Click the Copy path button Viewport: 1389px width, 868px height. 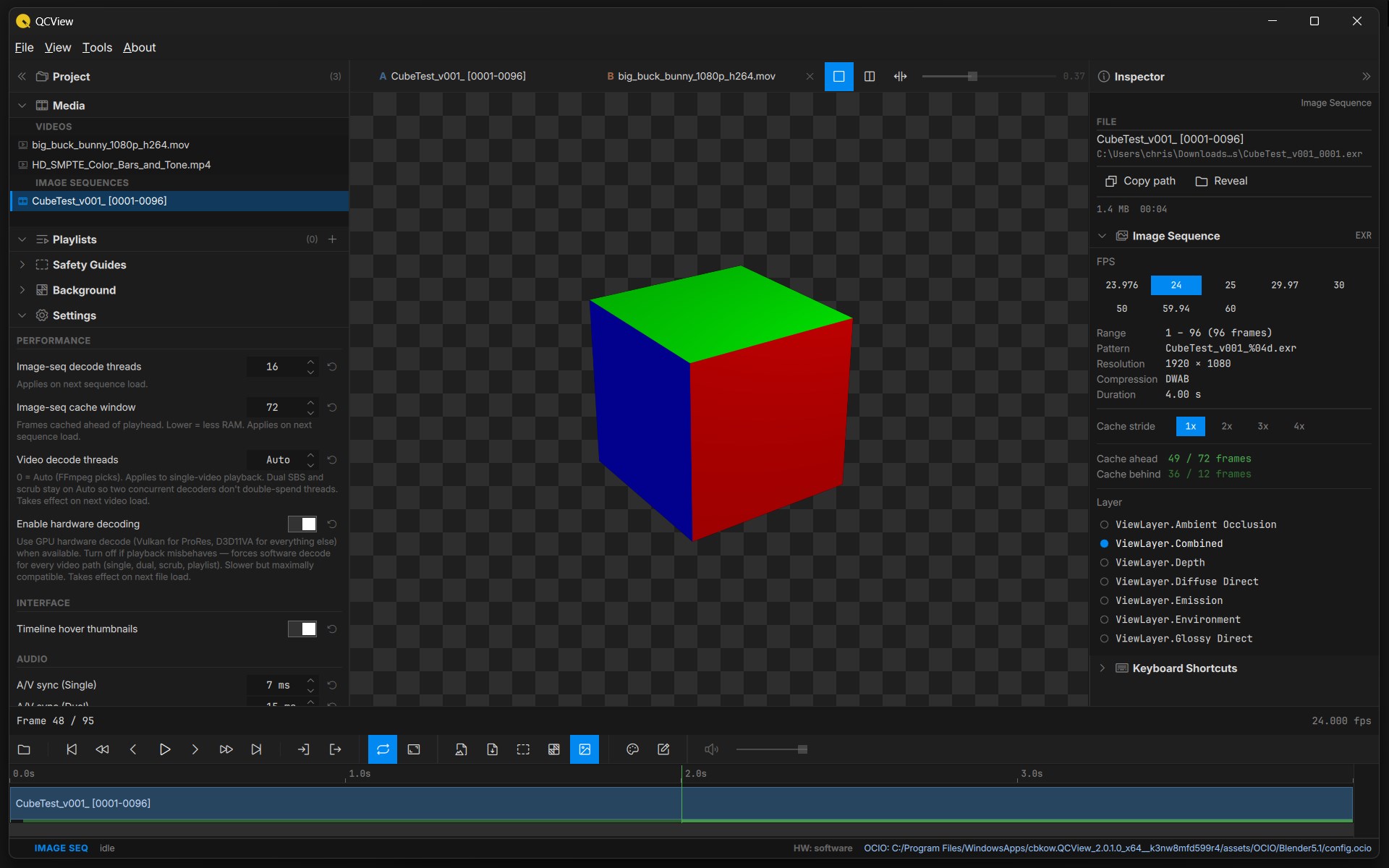click(1140, 181)
